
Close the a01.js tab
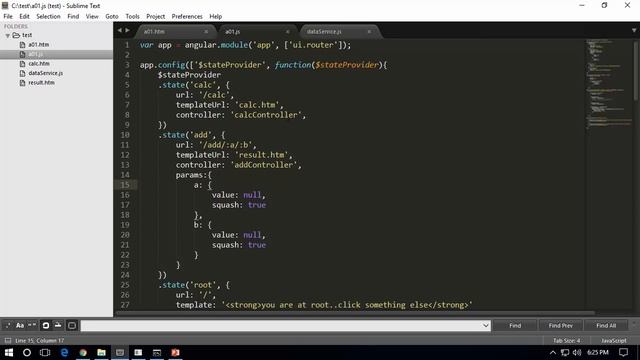[288, 31]
